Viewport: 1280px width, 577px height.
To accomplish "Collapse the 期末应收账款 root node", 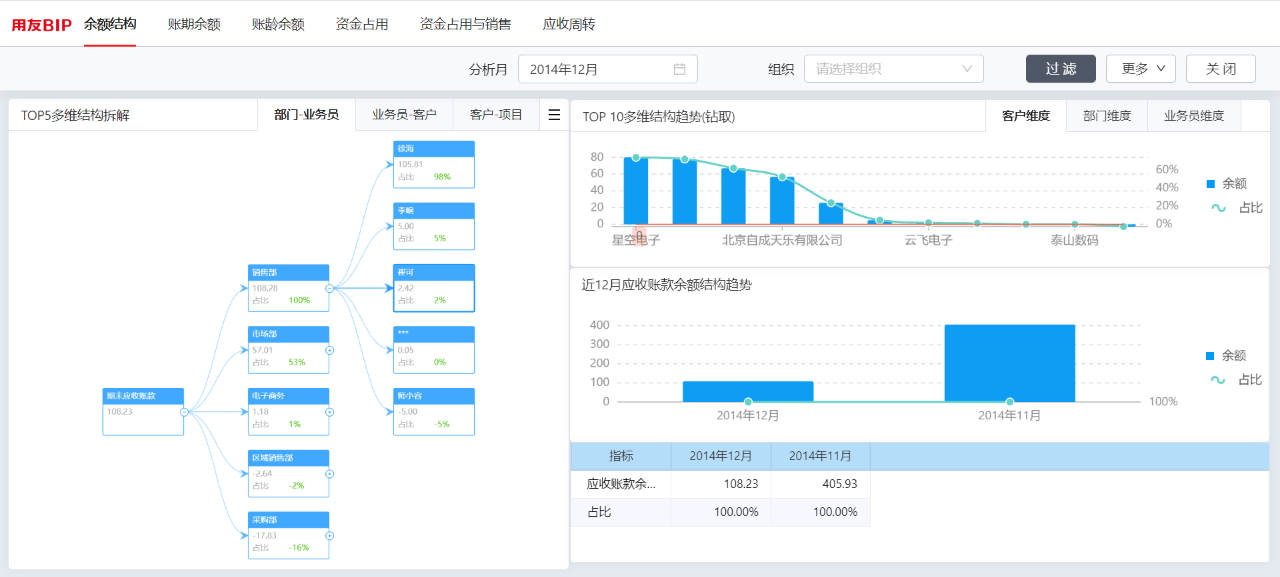I will pos(184,412).
